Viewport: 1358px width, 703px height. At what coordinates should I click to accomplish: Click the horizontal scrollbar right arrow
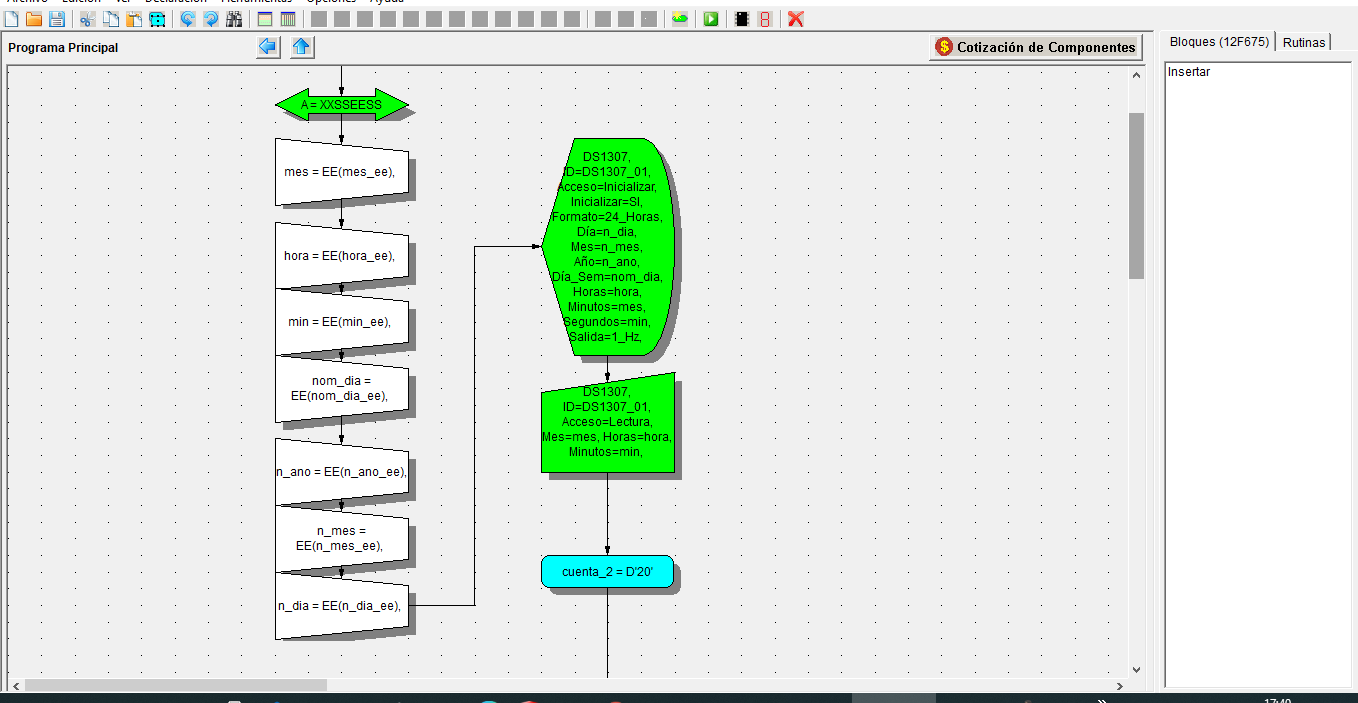(x=1120, y=686)
